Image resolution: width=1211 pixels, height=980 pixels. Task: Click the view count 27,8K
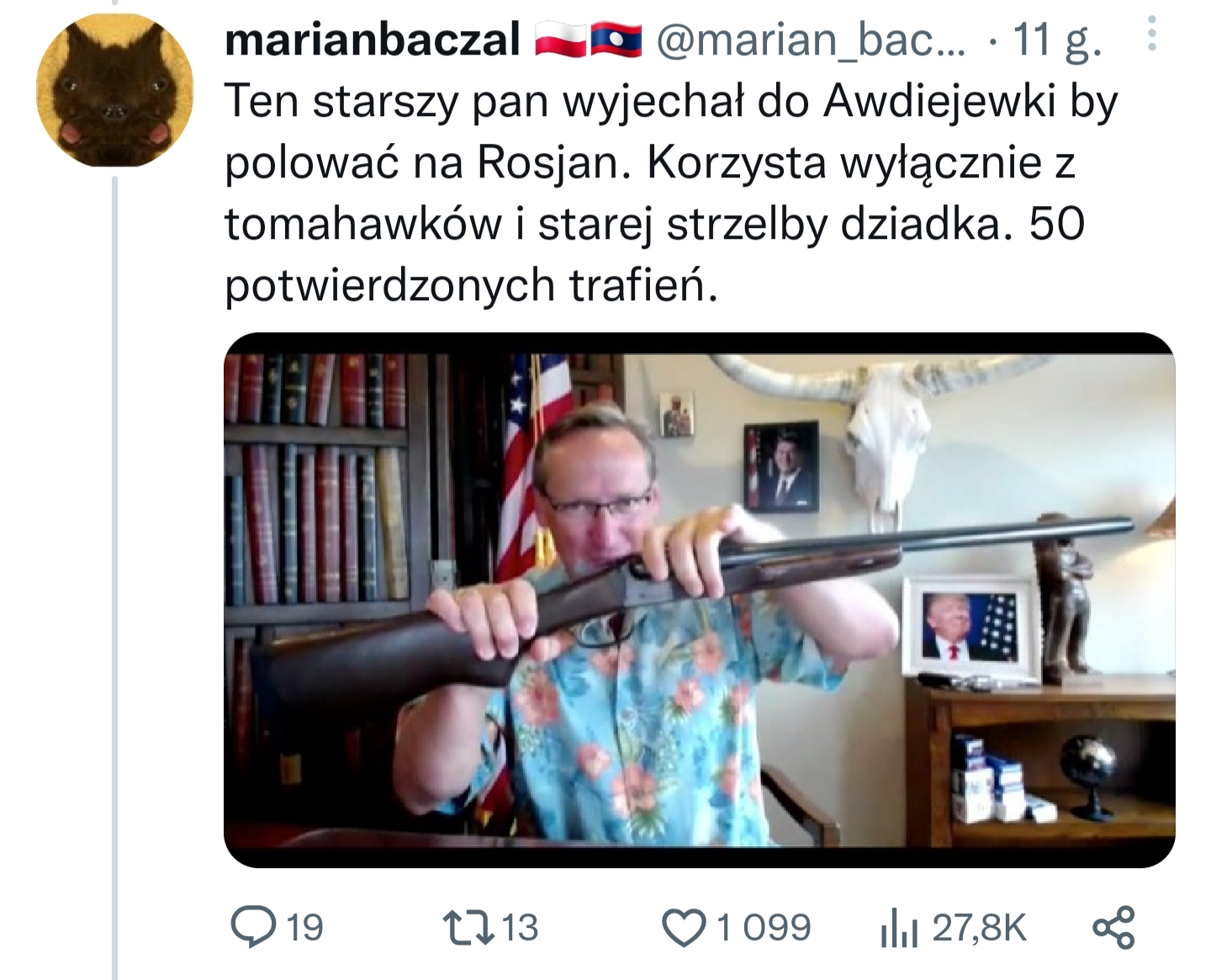click(x=980, y=928)
